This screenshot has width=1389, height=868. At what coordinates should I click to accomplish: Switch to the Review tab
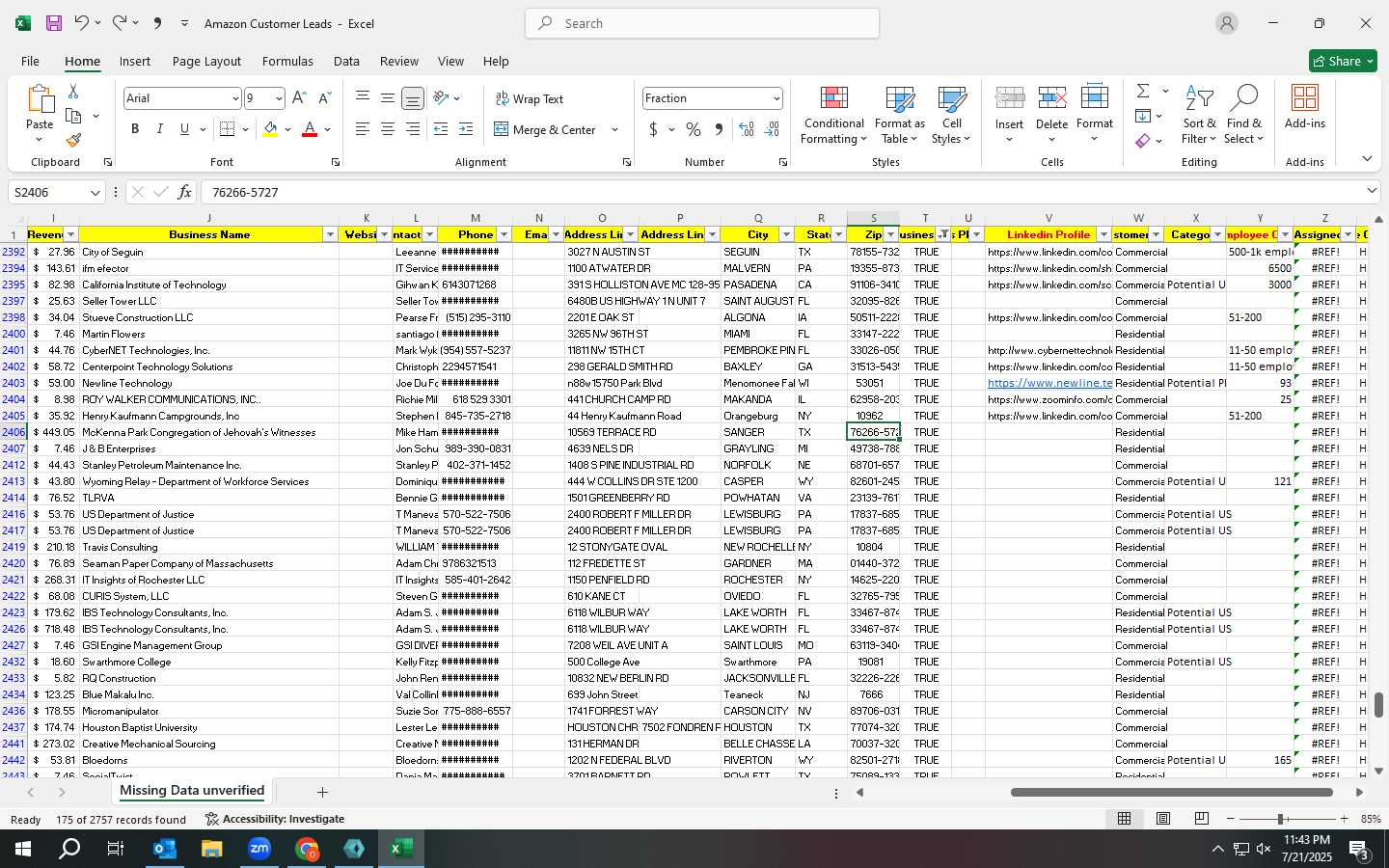coord(399,61)
